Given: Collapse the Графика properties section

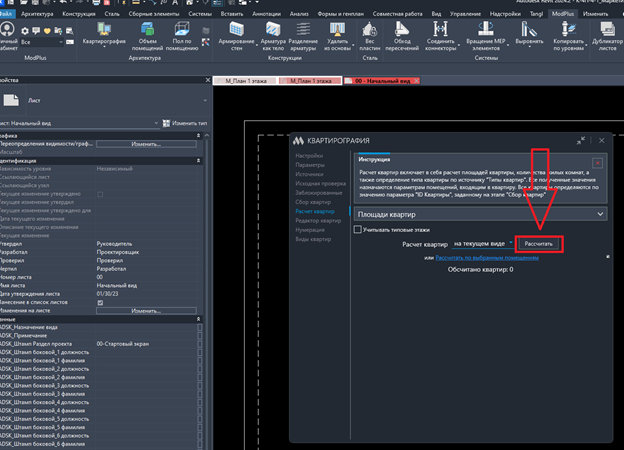Looking at the screenshot, I should coord(198,136).
